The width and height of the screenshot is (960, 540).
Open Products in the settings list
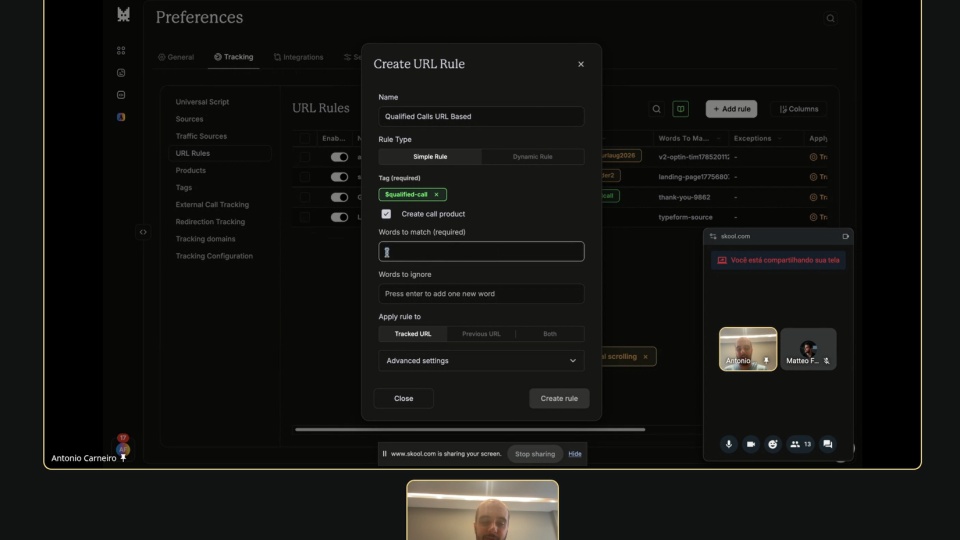[190, 170]
